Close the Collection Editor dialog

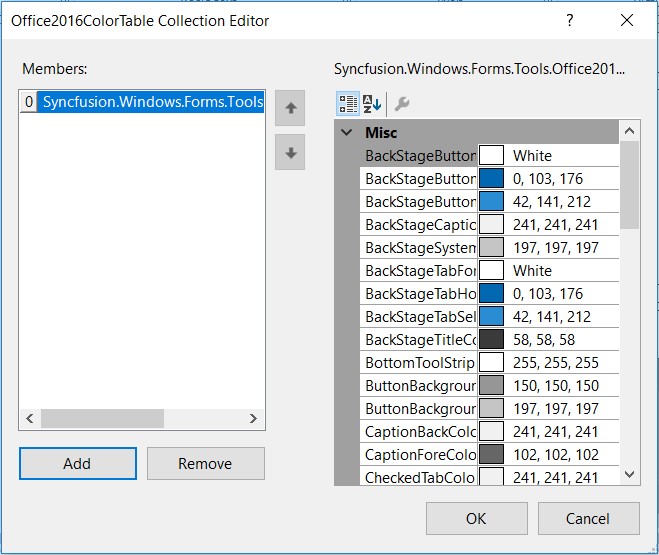(x=627, y=20)
